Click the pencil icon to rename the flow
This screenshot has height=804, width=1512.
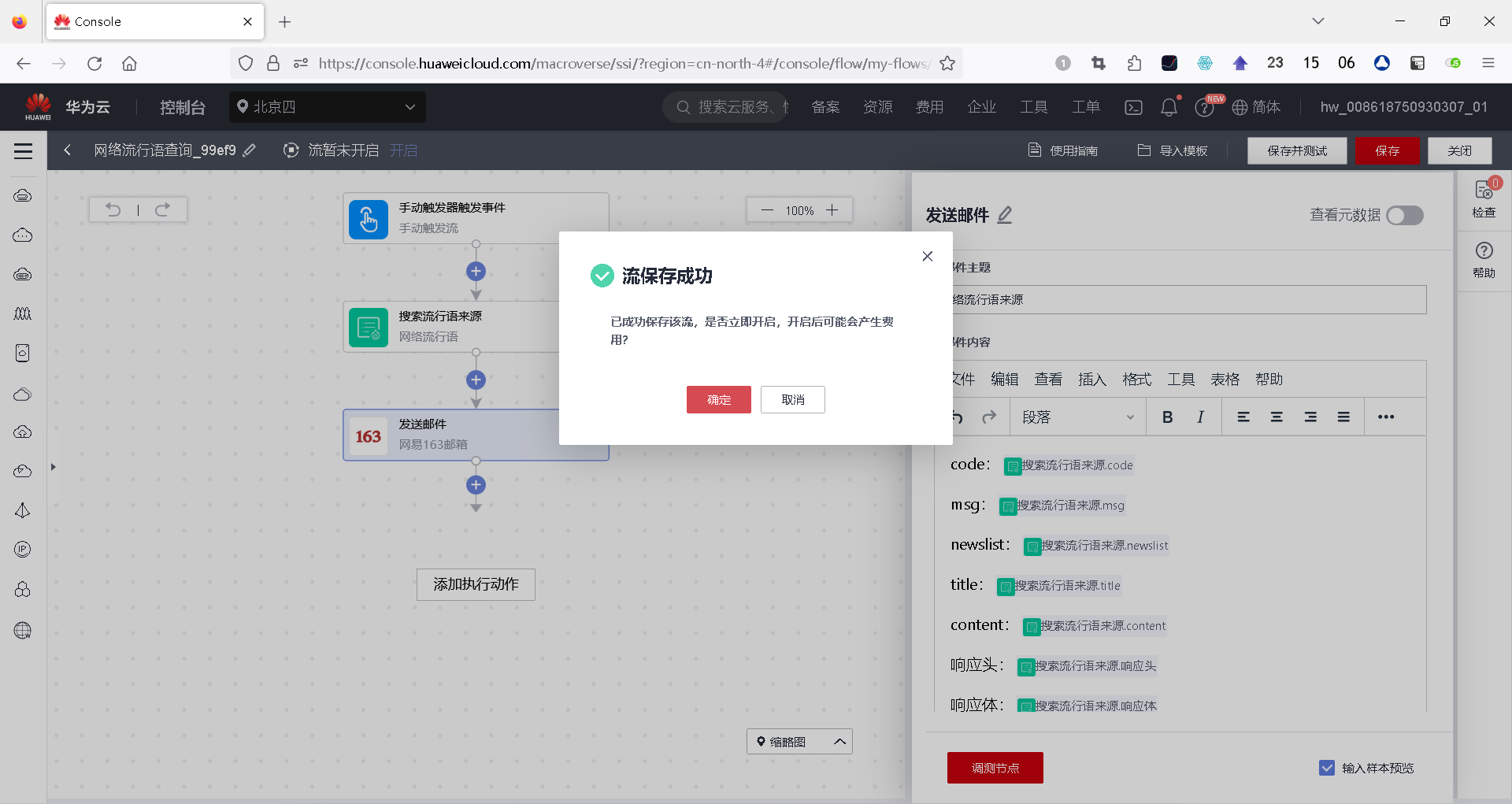(x=250, y=150)
